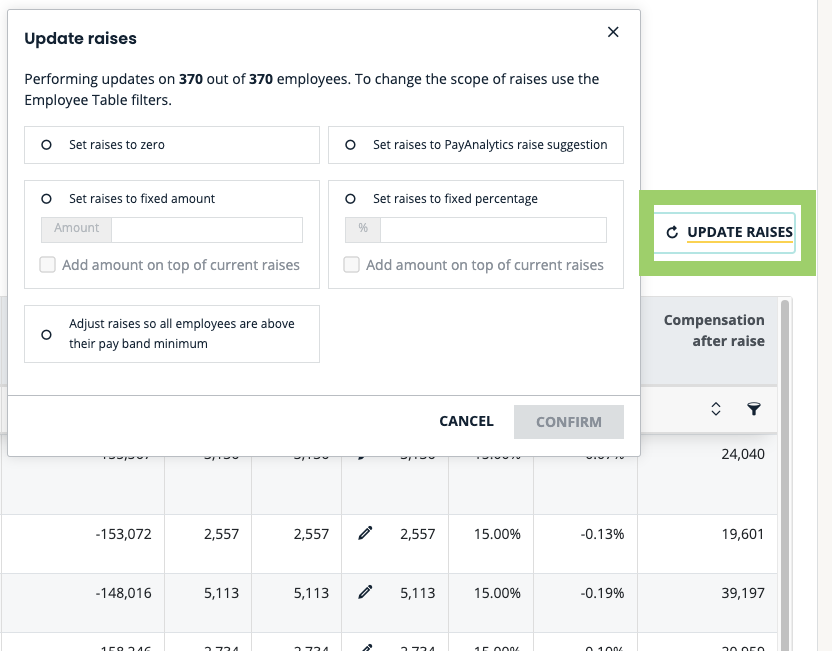Close the Update raises dialog
The image size is (832, 651).
613,32
